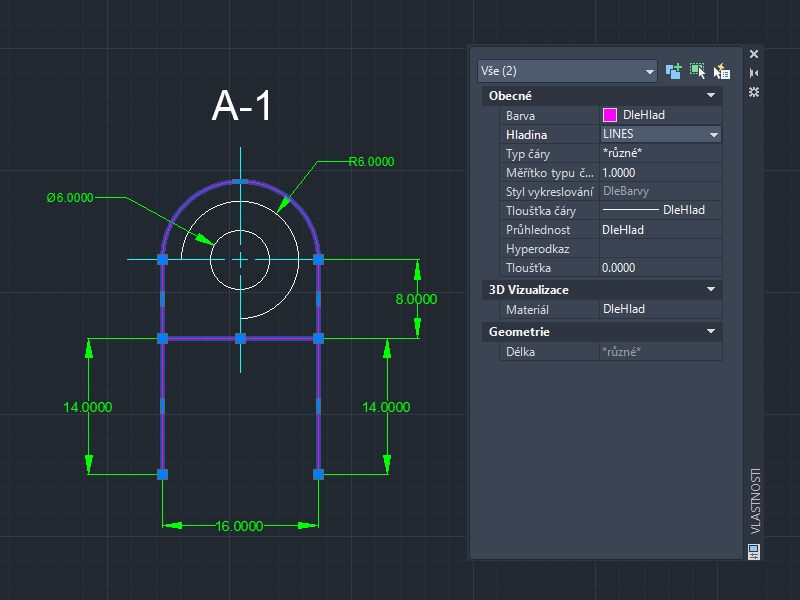Click the Měřítko typu čáry value 1.0000

pyautogui.click(x=660, y=172)
